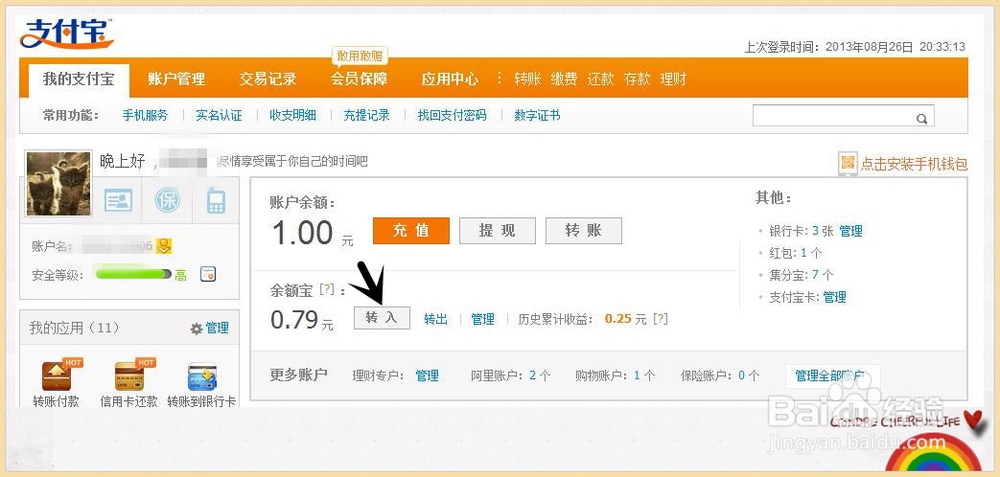Click 管理 link for 理财专户
1000x477 pixels.
(427, 376)
